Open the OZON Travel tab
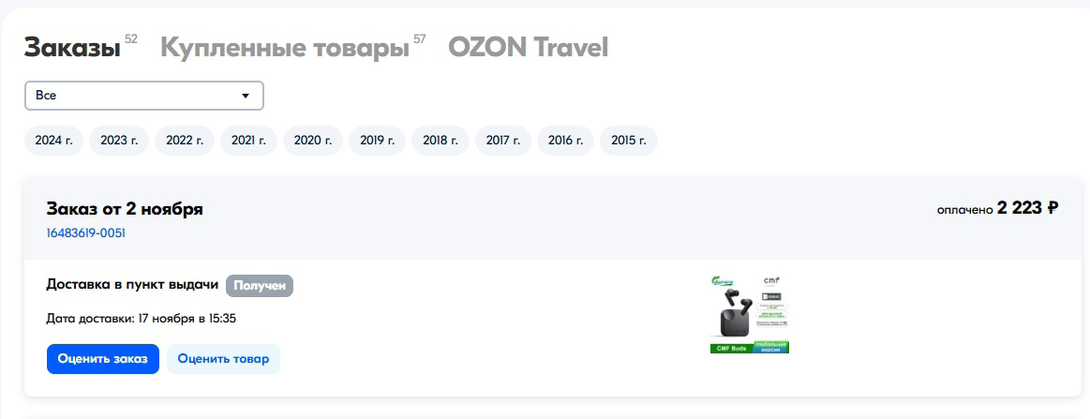Viewport: 1090px width, 419px height. (x=527, y=47)
